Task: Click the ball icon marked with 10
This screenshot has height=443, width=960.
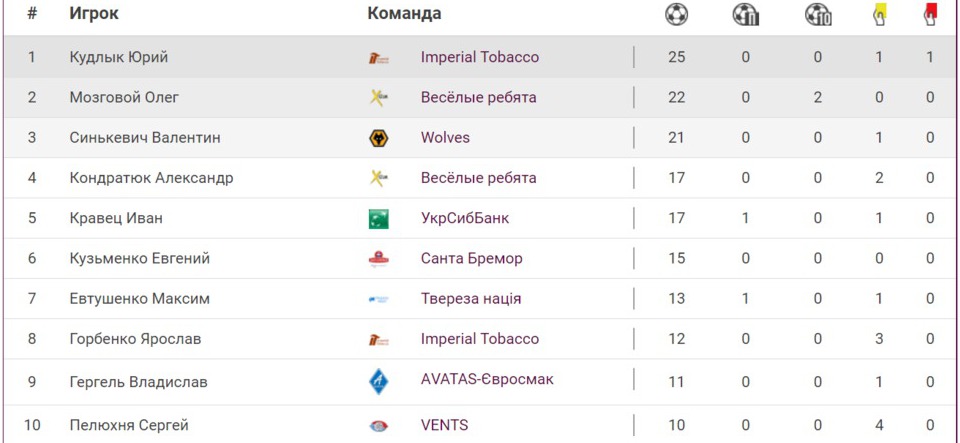Action: pos(818,14)
